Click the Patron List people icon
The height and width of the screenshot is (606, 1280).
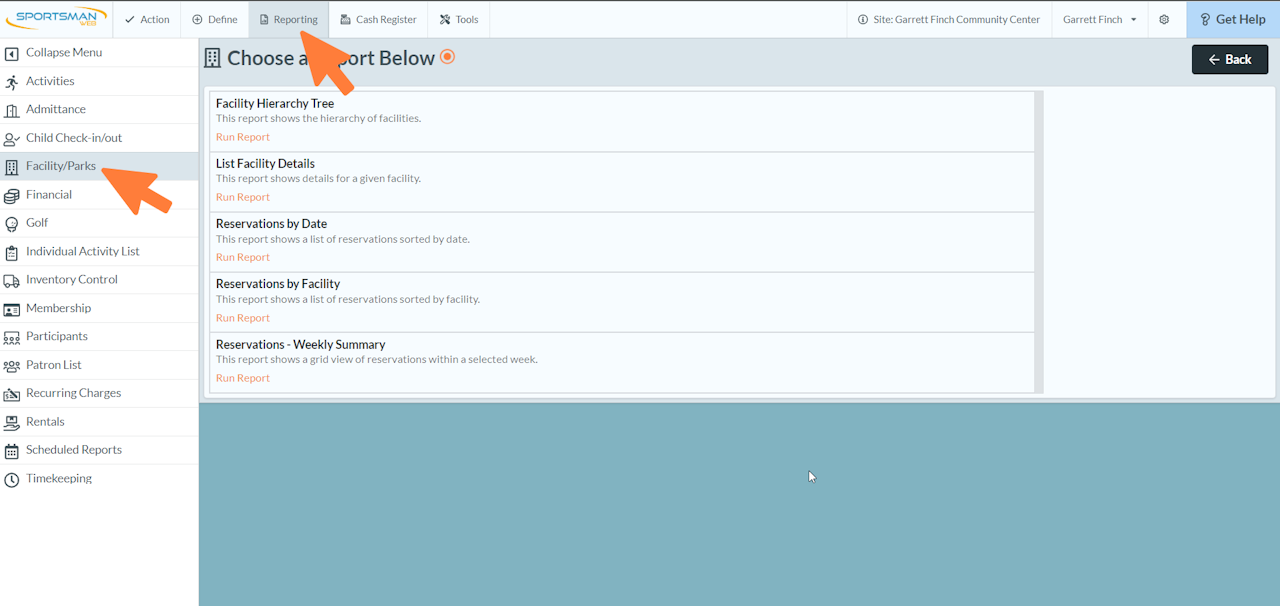point(12,366)
